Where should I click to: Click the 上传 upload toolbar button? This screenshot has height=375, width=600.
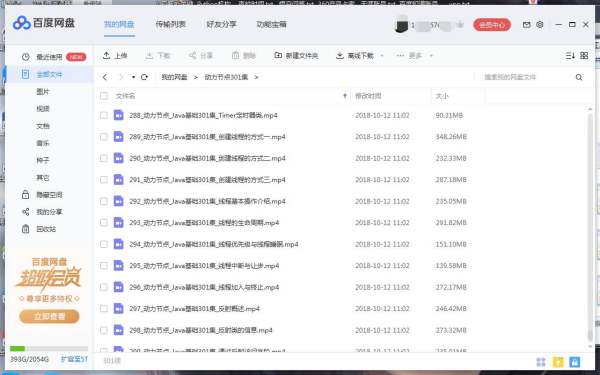click(115, 56)
